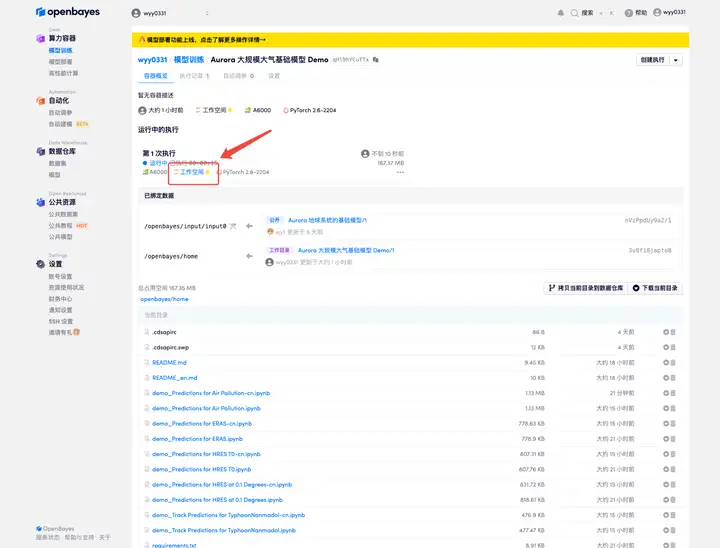Open 财务中心 in the sidebar

tap(60, 299)
